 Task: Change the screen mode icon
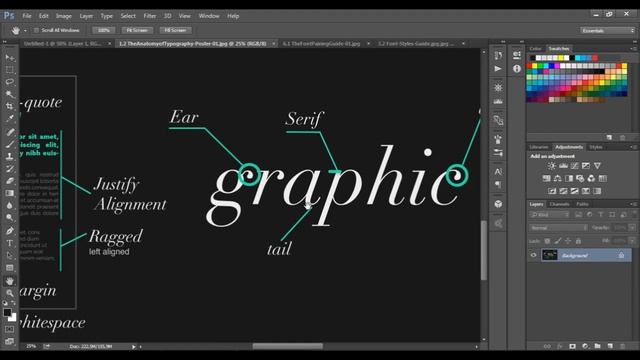9,341
